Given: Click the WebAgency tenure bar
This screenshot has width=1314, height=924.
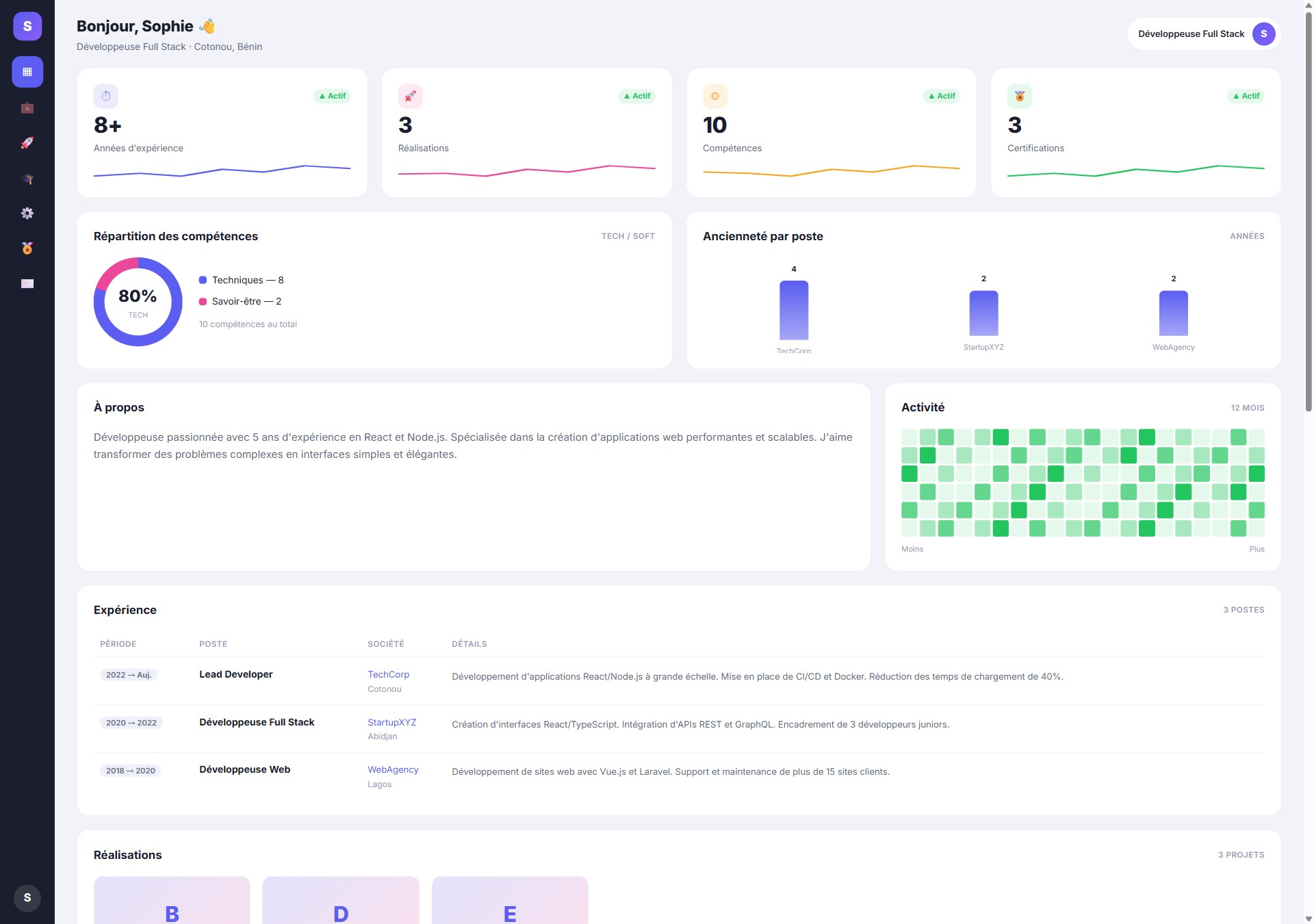Looking at the screenshot, I should coord(1173,313).
